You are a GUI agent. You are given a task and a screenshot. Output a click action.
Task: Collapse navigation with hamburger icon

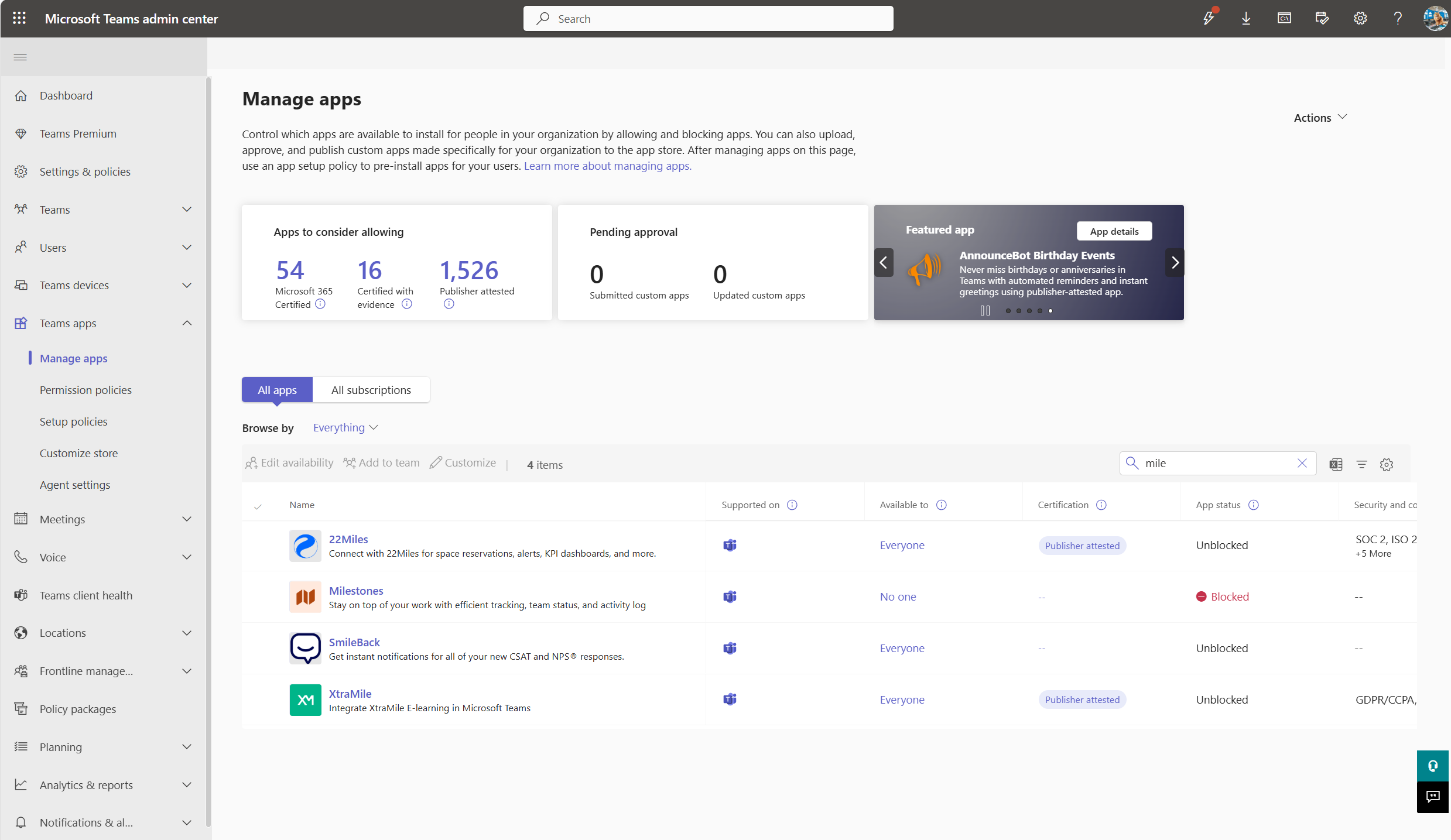(20, 57)
